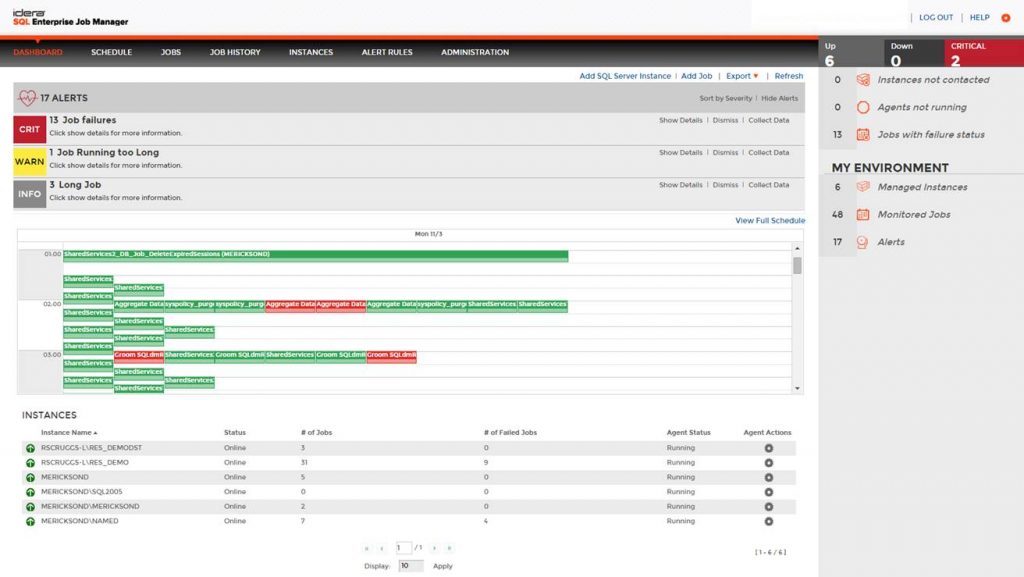This screenshot has width=1024, height=577.
Task: Click Hide Alerts
Action: (780, 99)
